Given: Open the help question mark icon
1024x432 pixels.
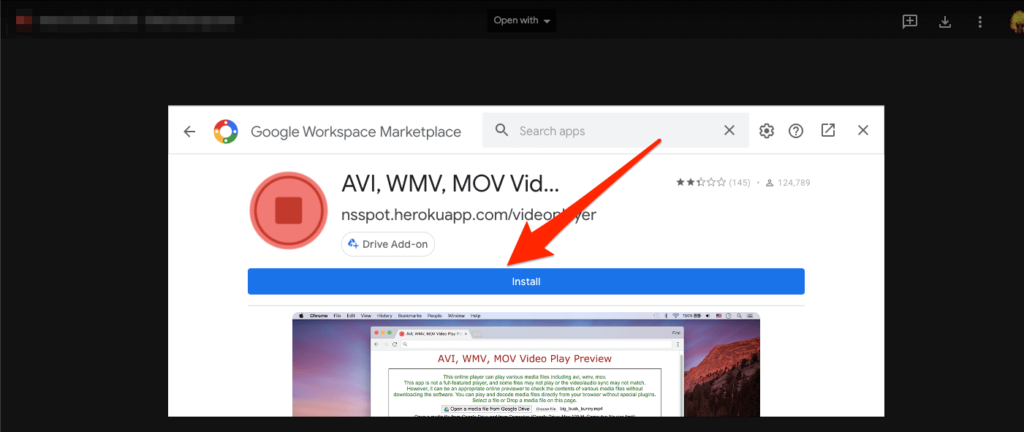Looking at the screenshot, I should 795,131.
